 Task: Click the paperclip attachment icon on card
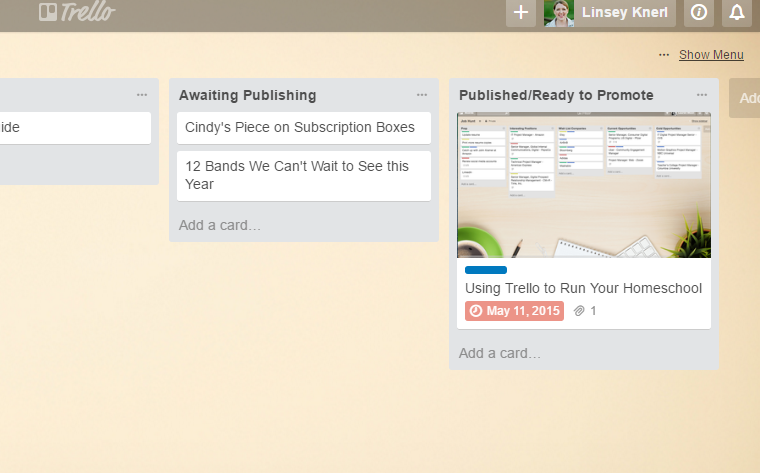579,311
